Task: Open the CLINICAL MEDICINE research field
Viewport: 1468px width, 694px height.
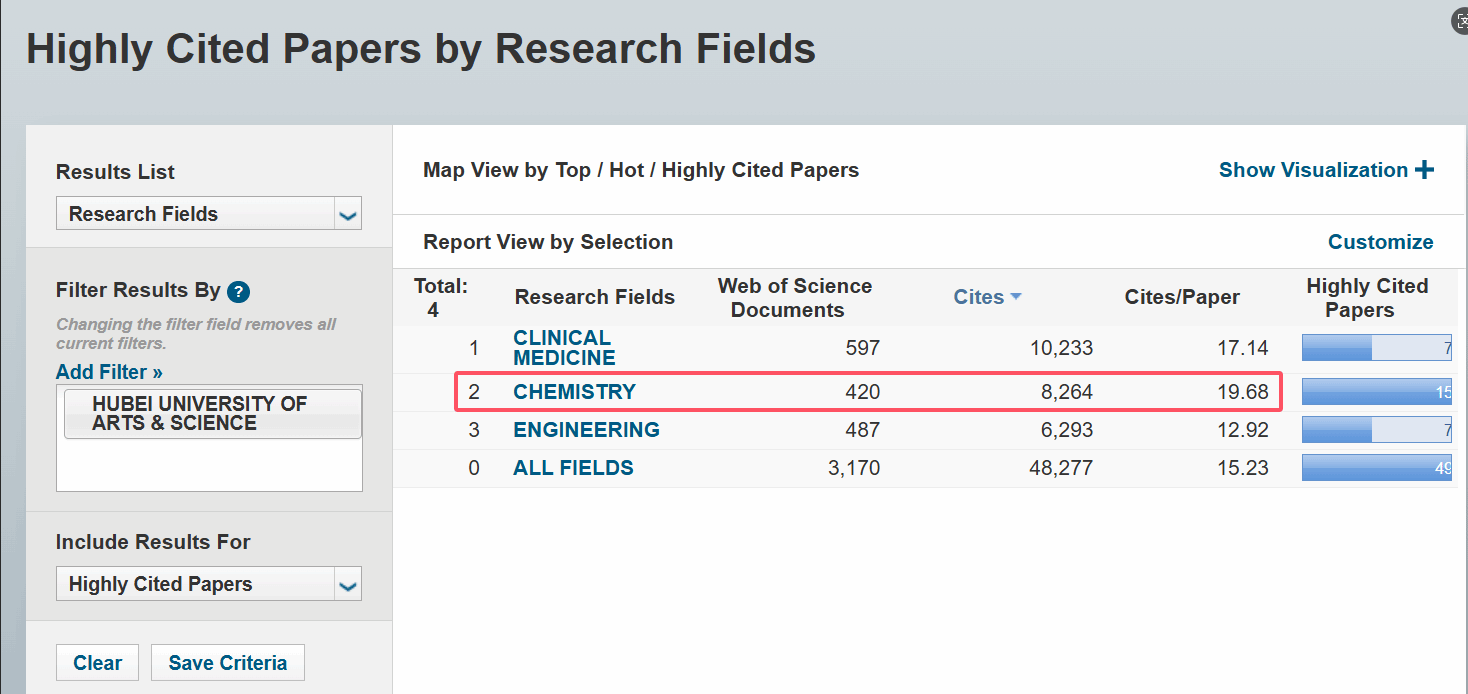Action: click(x=563, y=348)
